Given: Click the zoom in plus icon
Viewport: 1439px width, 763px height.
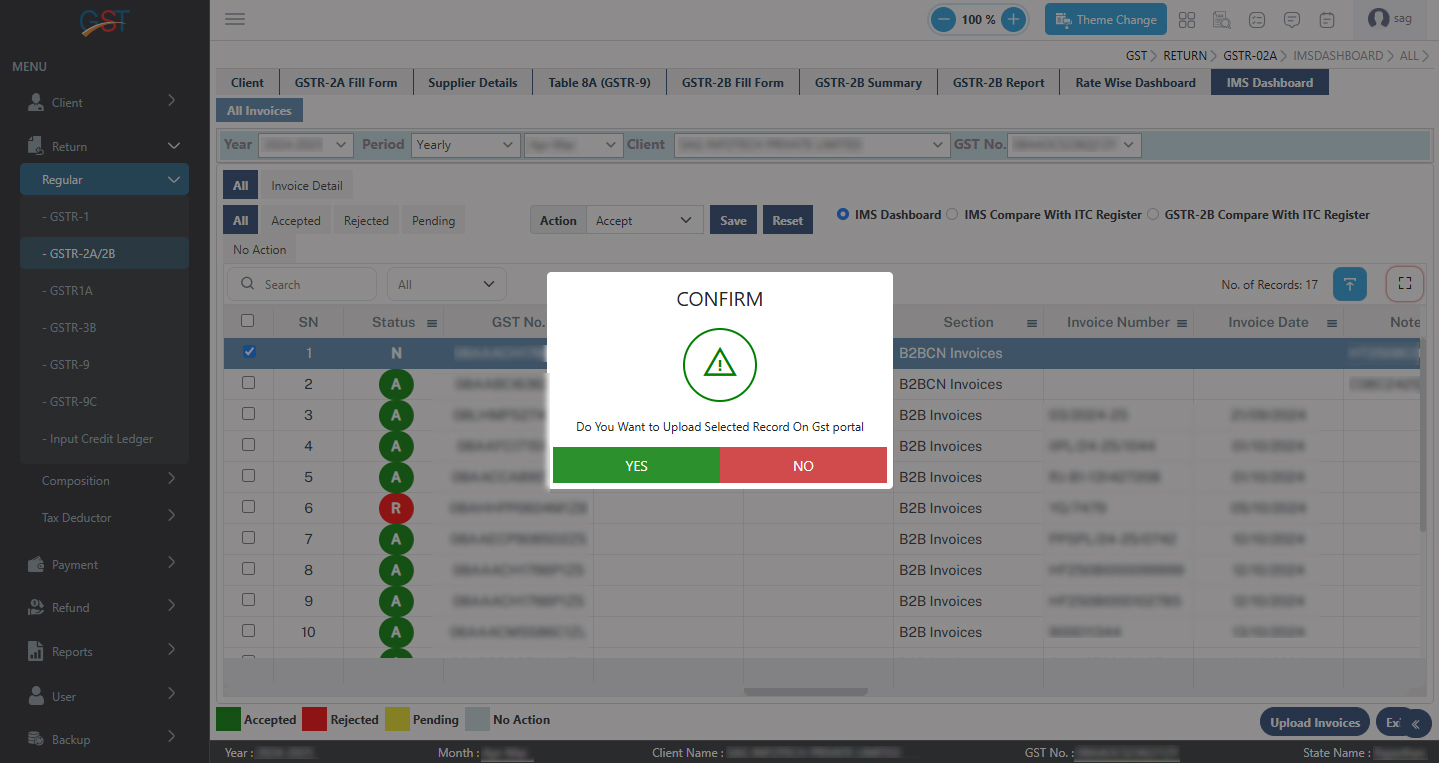Looking at the screenshot, I should click(x=1013, y=19).
